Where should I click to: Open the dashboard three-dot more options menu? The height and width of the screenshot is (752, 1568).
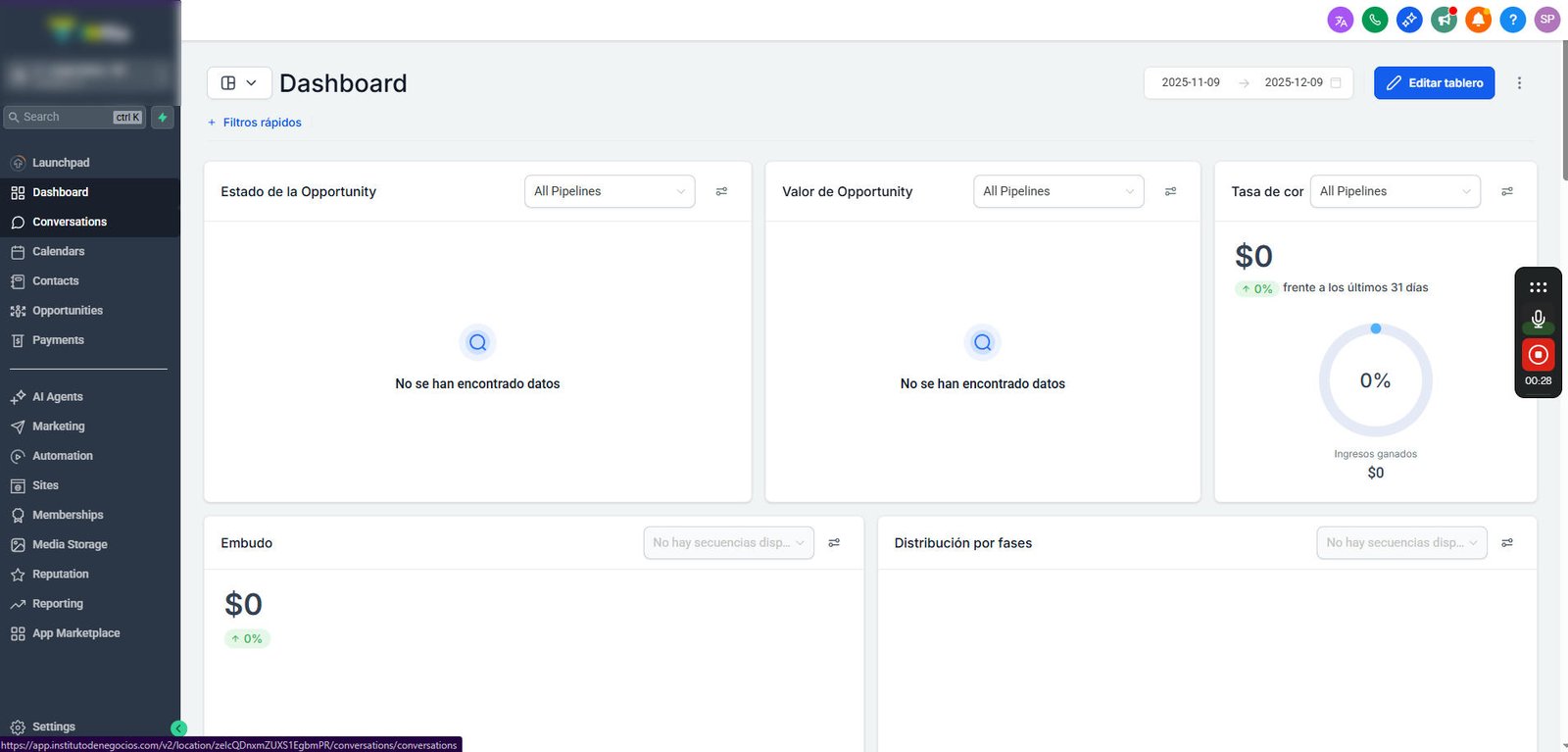[x=1519, y=83]
